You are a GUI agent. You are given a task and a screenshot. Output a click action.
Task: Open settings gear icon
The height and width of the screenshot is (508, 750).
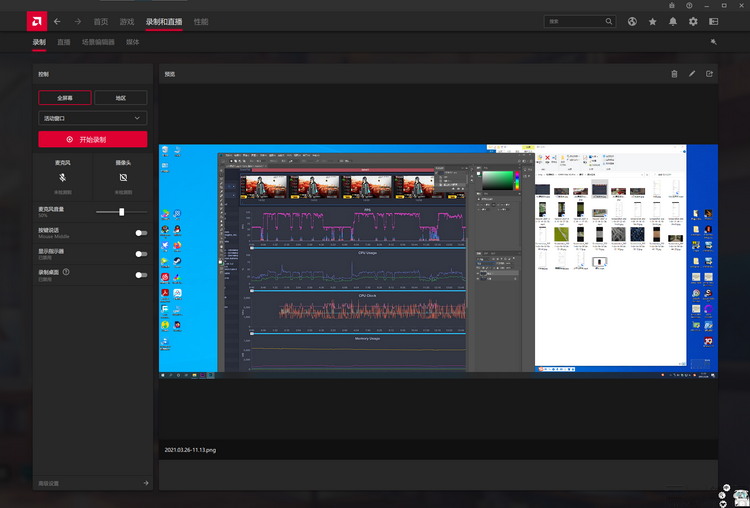click(693, 21)
